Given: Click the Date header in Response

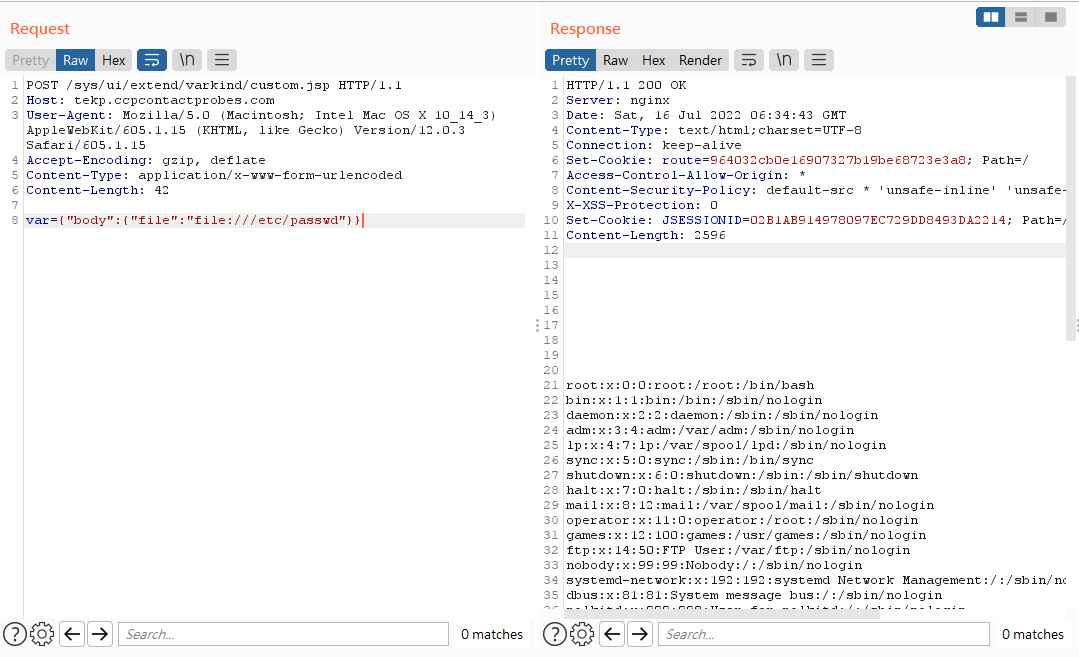Looking at the screenshot, I should click(706, 116).
